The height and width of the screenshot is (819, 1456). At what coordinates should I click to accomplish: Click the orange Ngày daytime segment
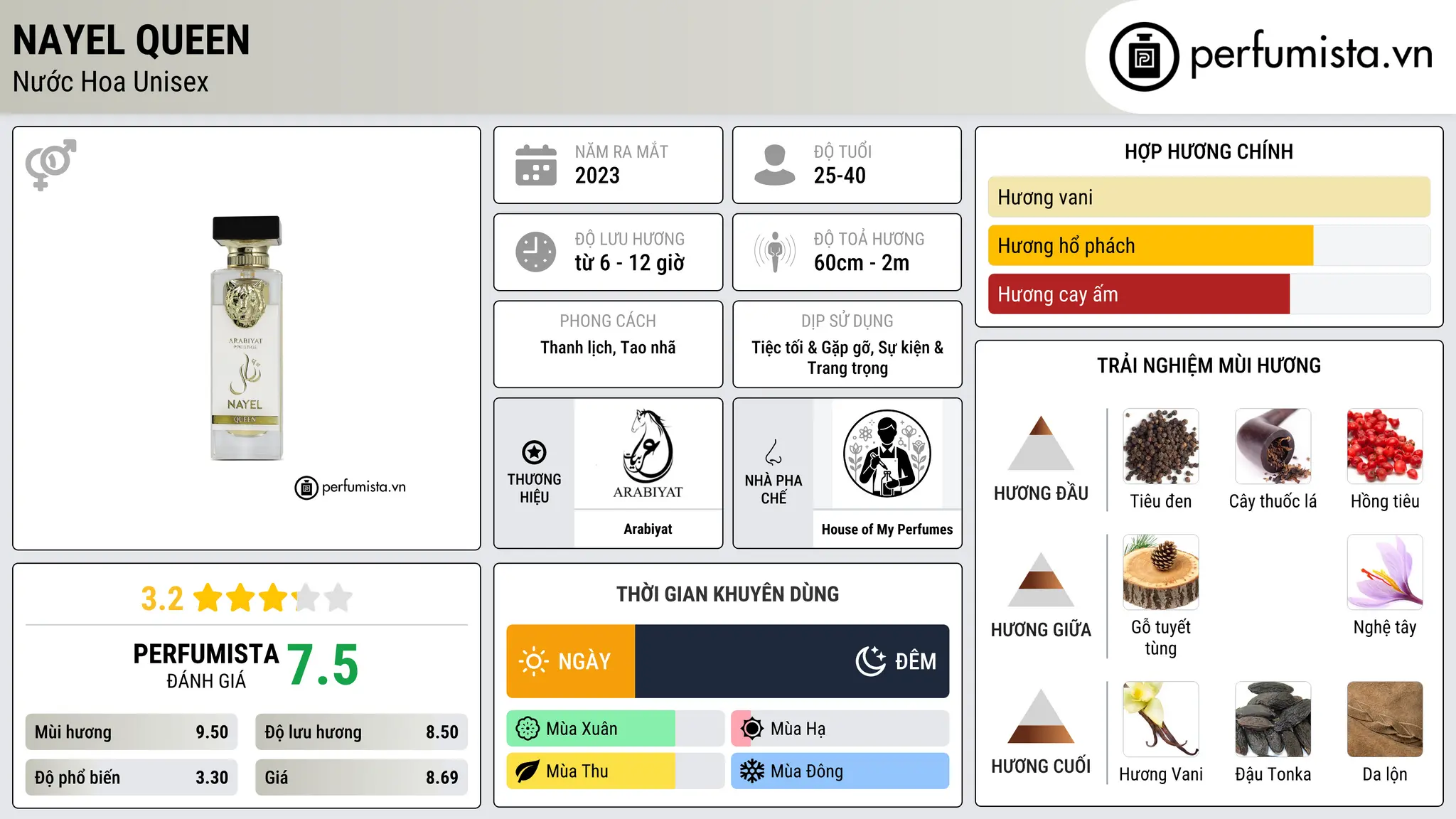pos(571,661)
